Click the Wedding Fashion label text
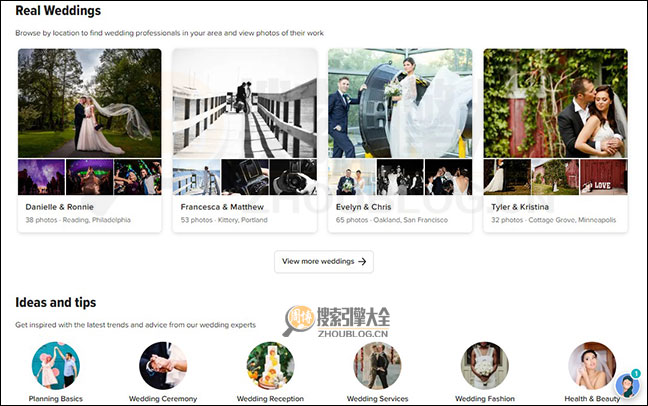The image size is (648, 406). (x=485, y=398)
